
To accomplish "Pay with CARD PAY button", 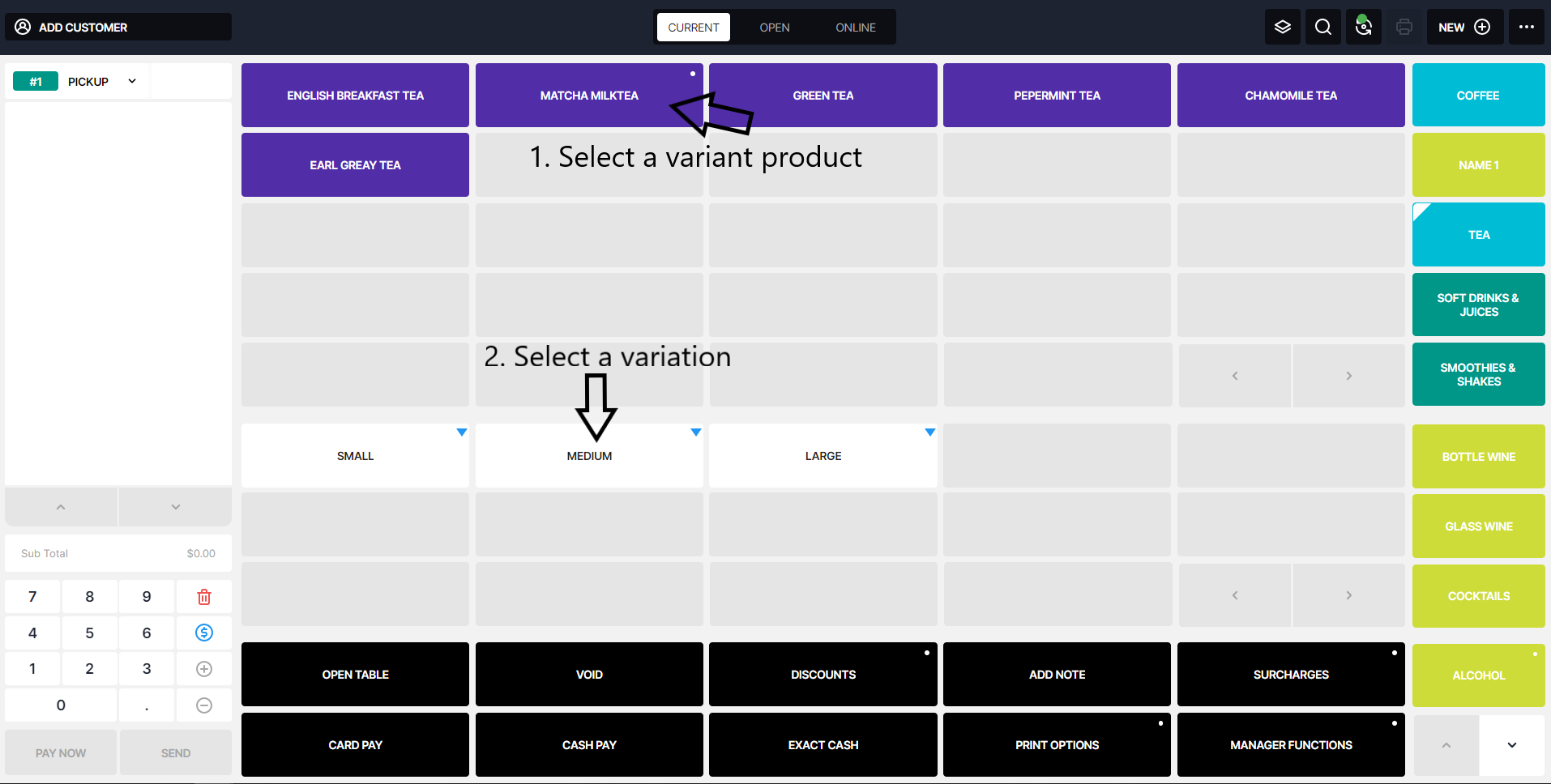I will pyautogui.click(x=355, y=744).
